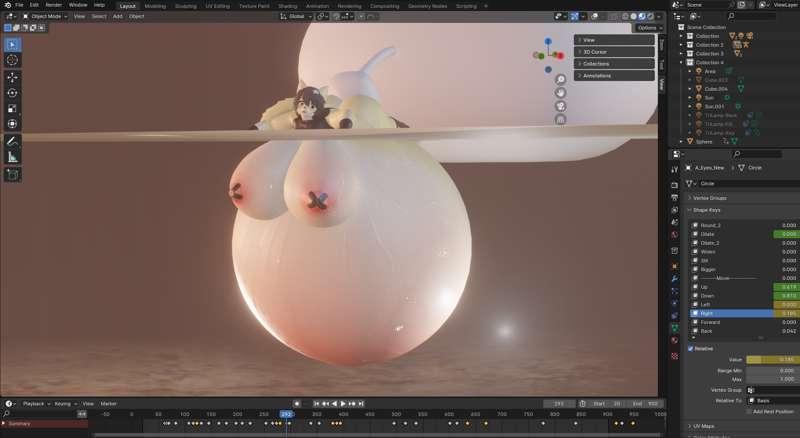Click the zoom view magnifier icon
Viewport: 800px width, 438px height.
[x=560, y=80]
